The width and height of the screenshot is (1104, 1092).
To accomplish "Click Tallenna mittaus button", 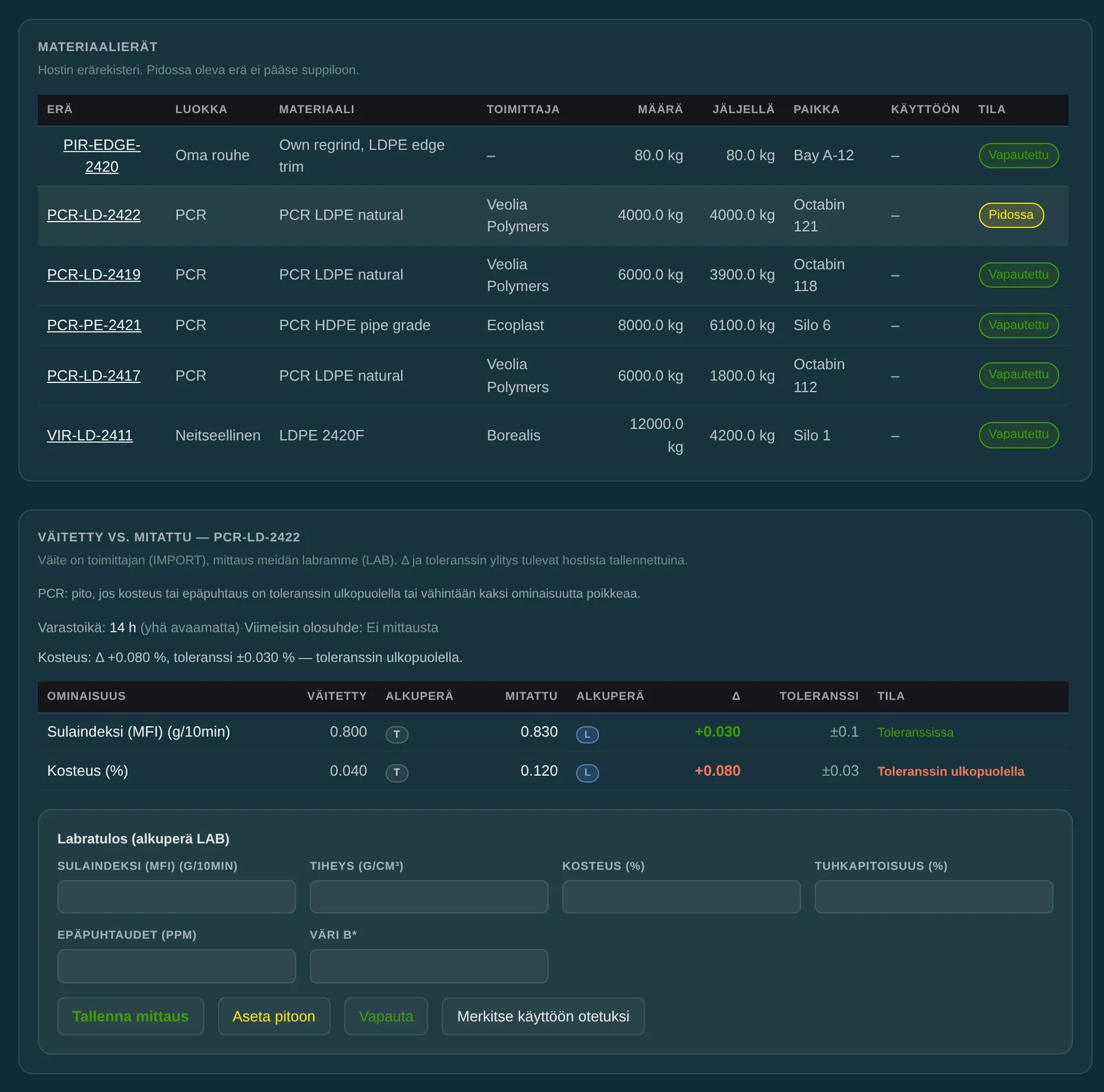I will coord(130,1016).
